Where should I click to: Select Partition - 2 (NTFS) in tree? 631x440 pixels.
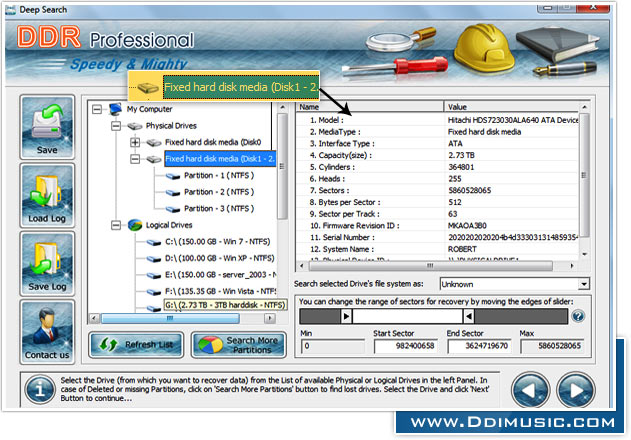(218, 191)
